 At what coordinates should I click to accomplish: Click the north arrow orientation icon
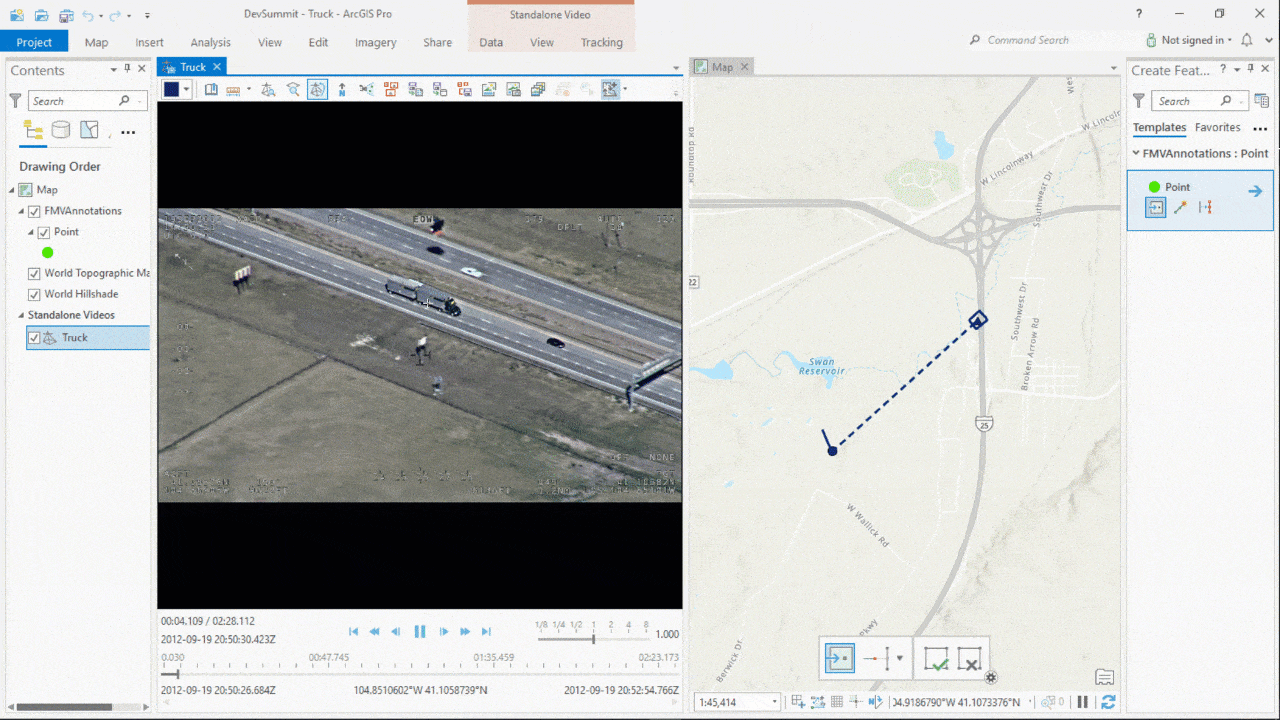[342, 89]
